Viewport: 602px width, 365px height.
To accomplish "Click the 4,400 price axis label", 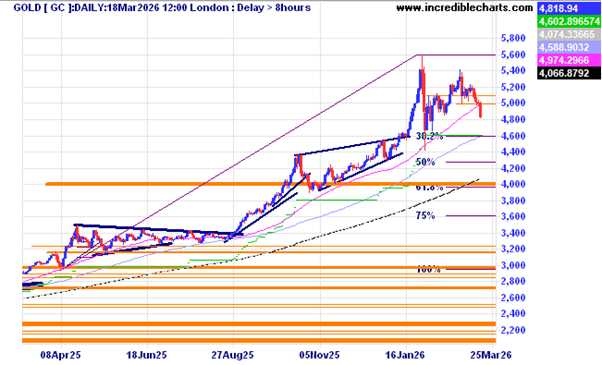I will point(513,152).
